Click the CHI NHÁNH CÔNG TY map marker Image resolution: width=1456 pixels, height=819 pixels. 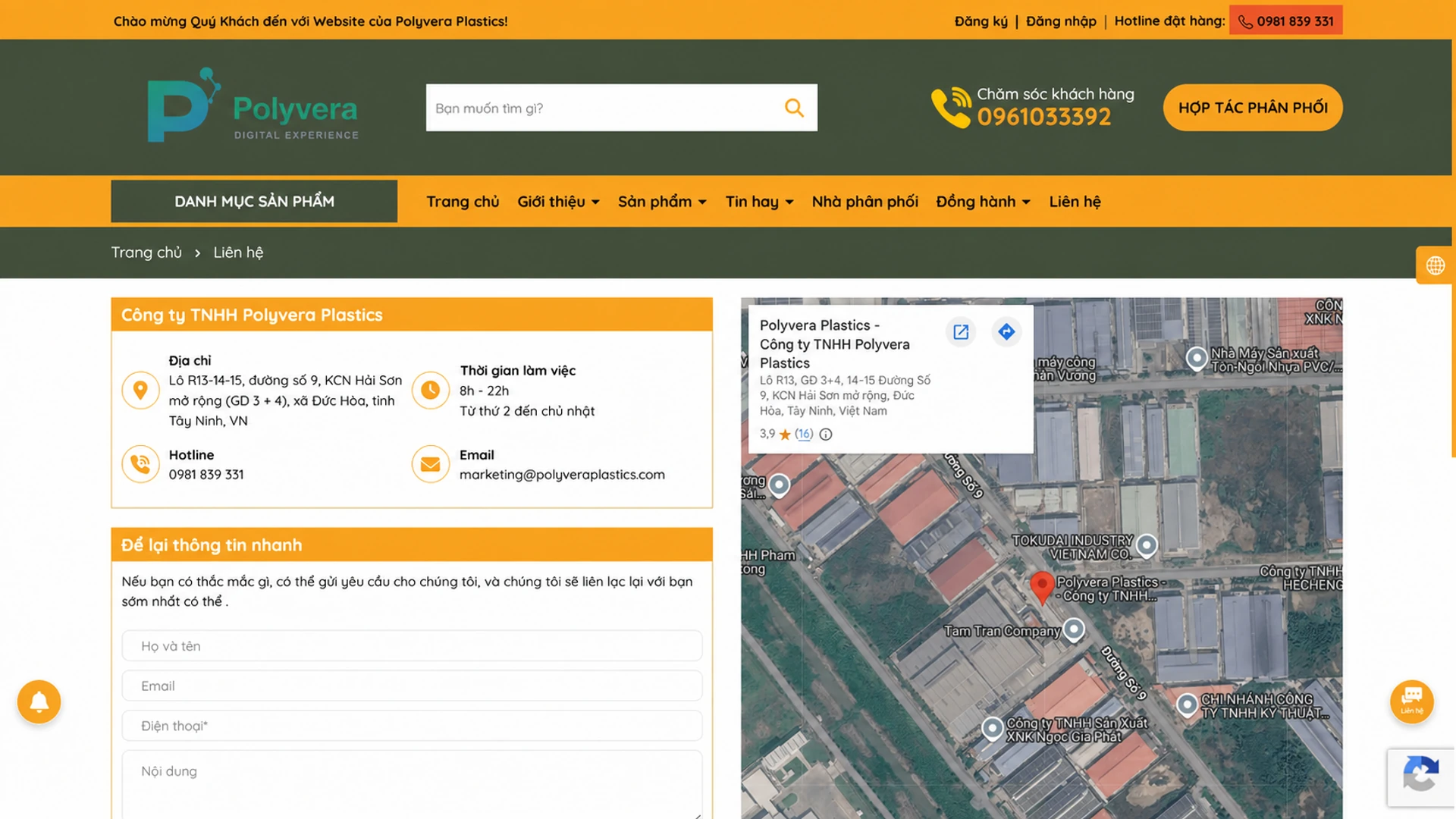point(1188,705)
